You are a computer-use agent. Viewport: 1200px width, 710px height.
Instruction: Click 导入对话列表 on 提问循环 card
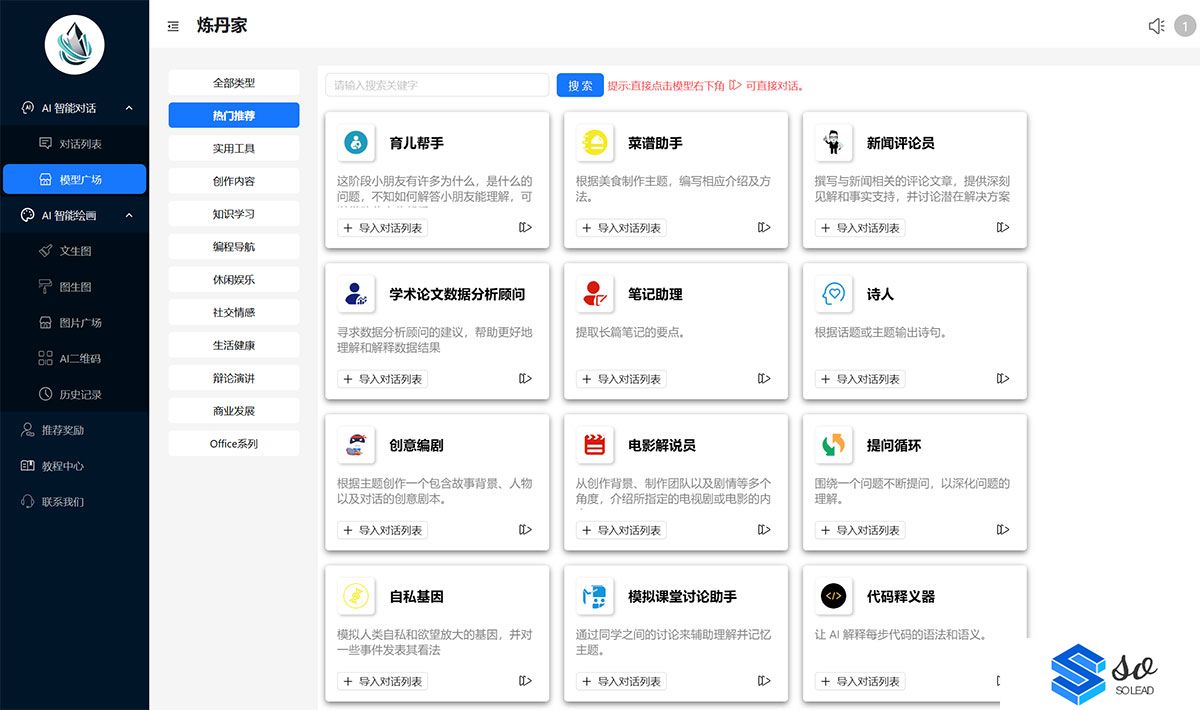click(x=860, y=530)
